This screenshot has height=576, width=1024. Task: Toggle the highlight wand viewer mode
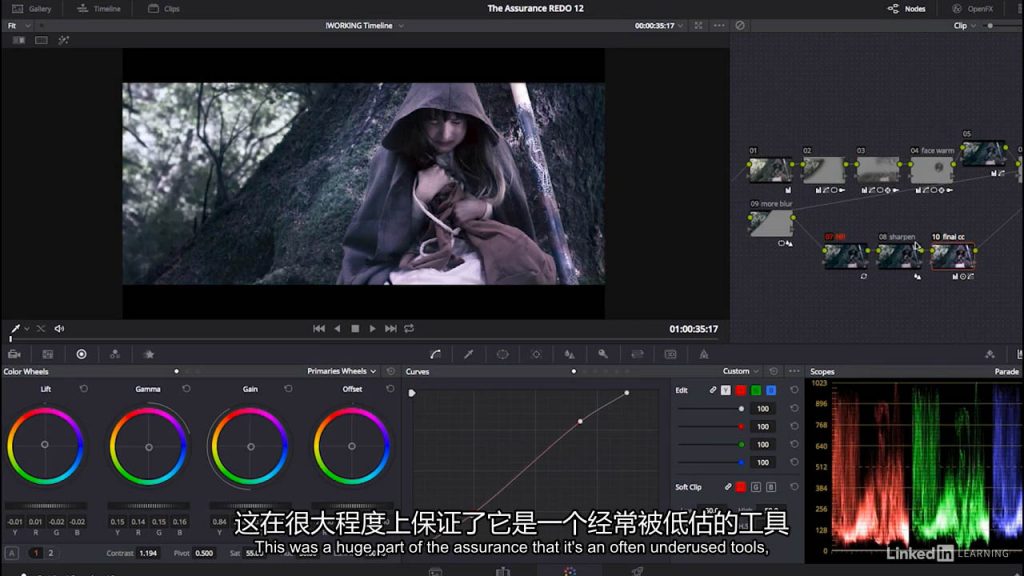[x=63, y=40]
